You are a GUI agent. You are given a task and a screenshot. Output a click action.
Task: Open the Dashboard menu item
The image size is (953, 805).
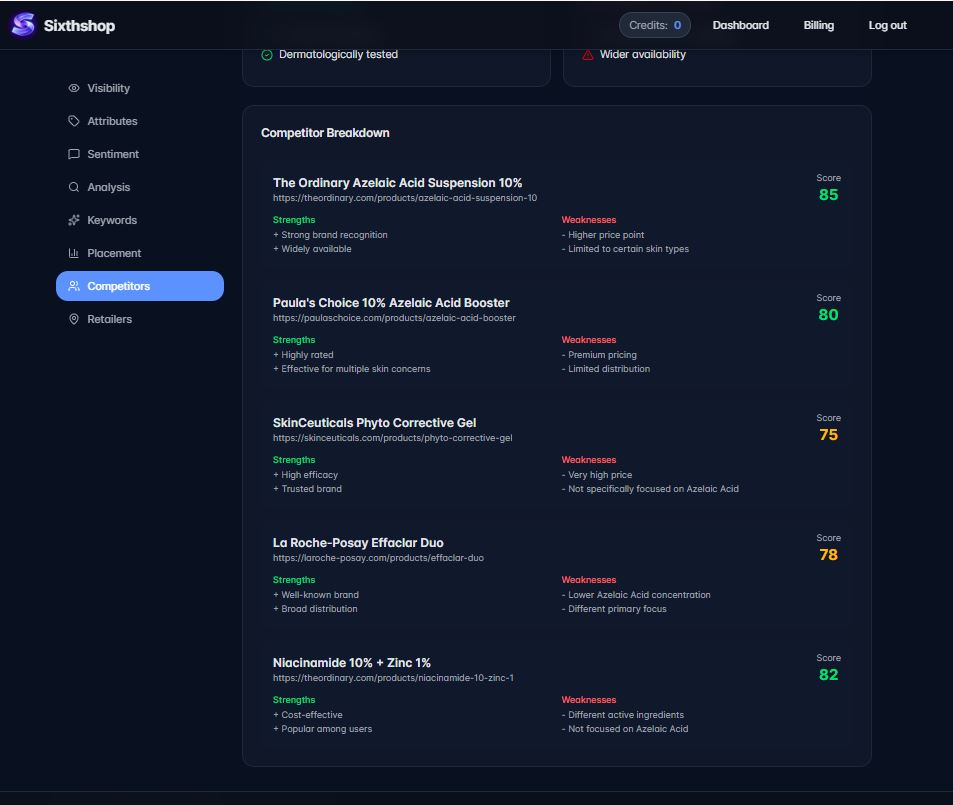point(740,25)
